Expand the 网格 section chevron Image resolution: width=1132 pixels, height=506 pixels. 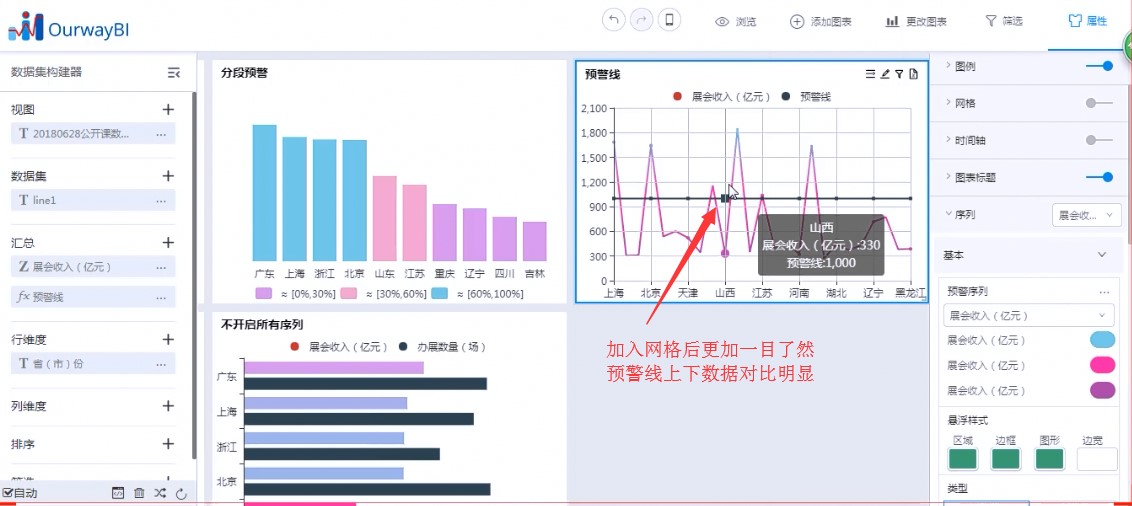pos(949,103)
